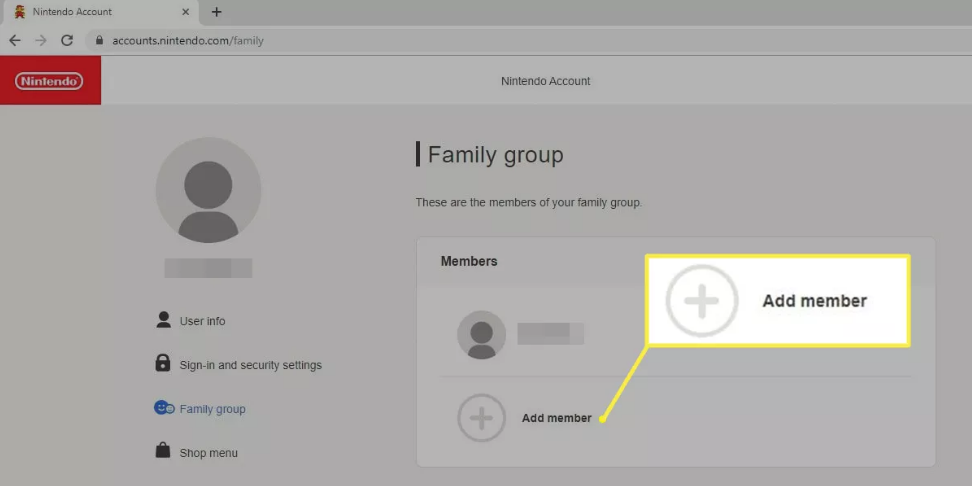Open User info in sidebar

coord(202,321)
